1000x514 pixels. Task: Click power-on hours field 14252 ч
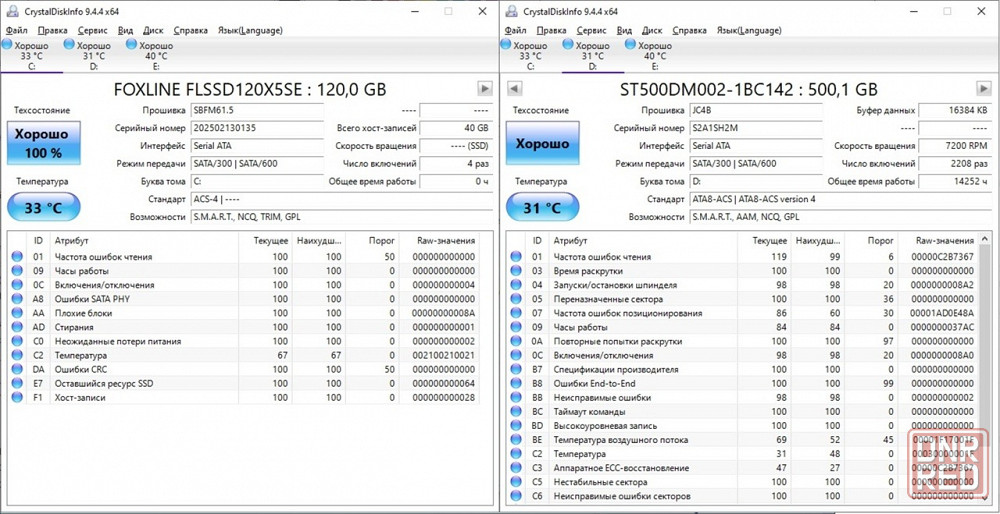955,182
